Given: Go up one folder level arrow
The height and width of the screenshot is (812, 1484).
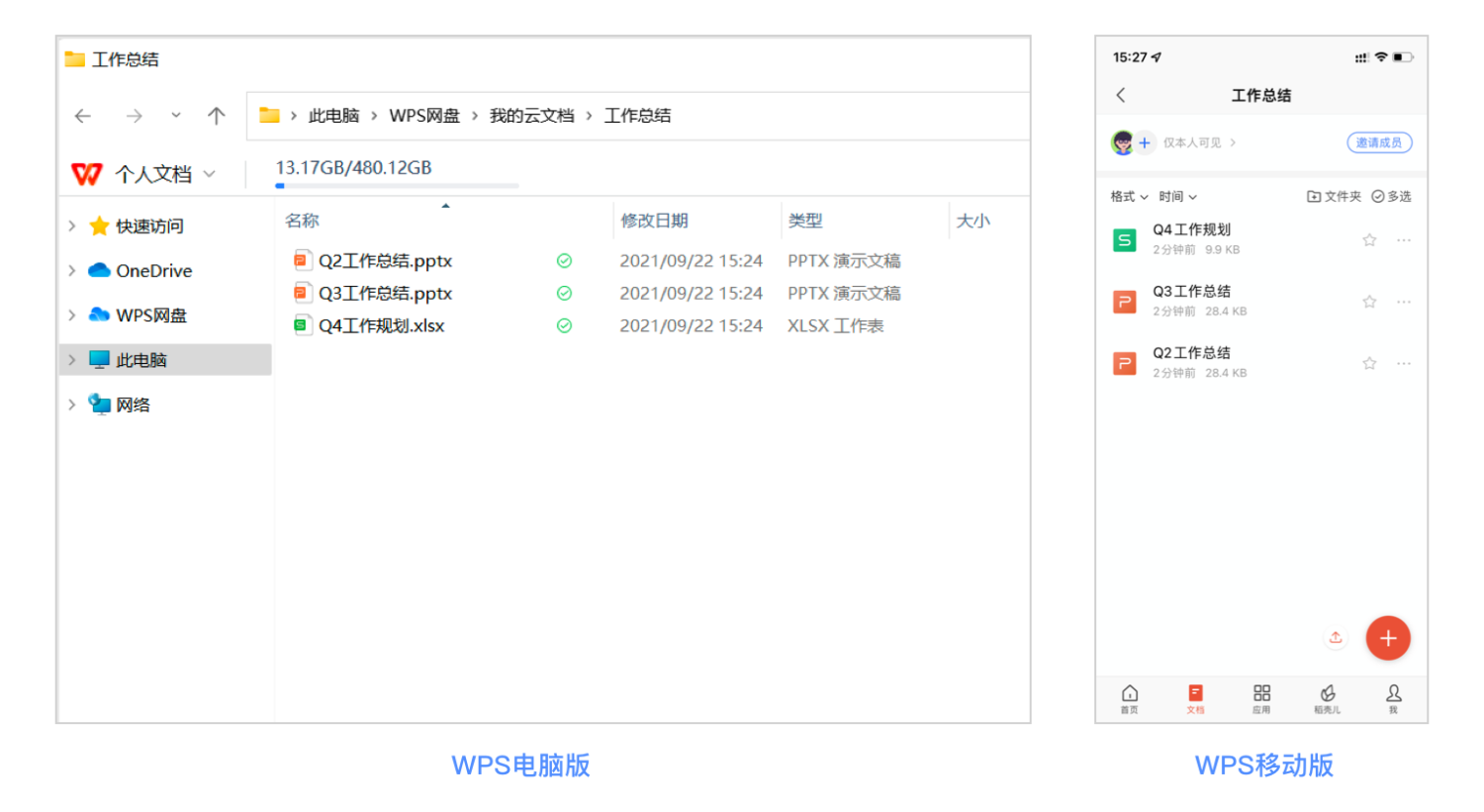Looking at the screenshot, I should pyautogui.click(x=216, y=116).
